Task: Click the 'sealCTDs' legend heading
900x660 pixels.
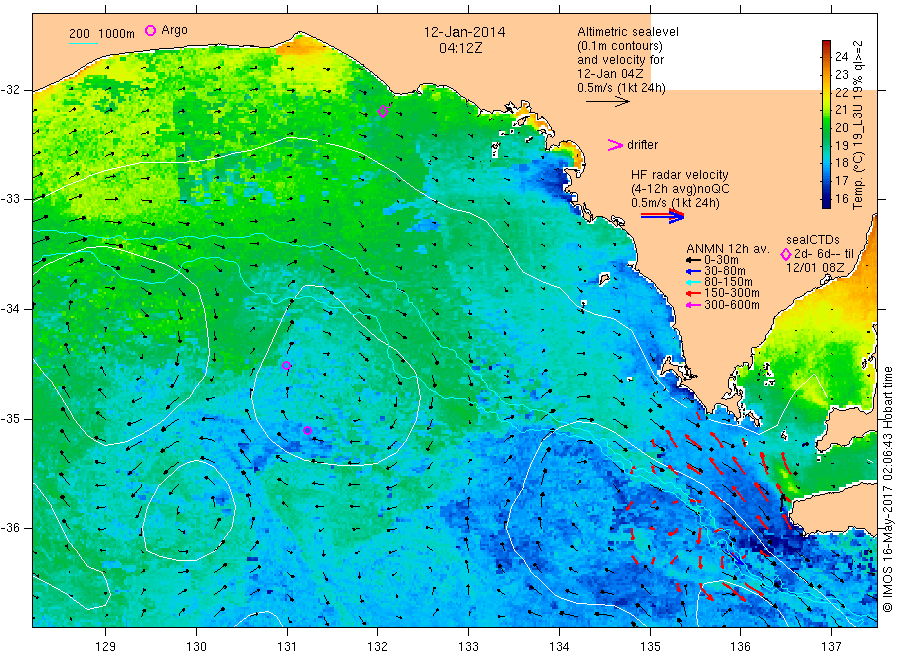Action: (x=813, y=240)
